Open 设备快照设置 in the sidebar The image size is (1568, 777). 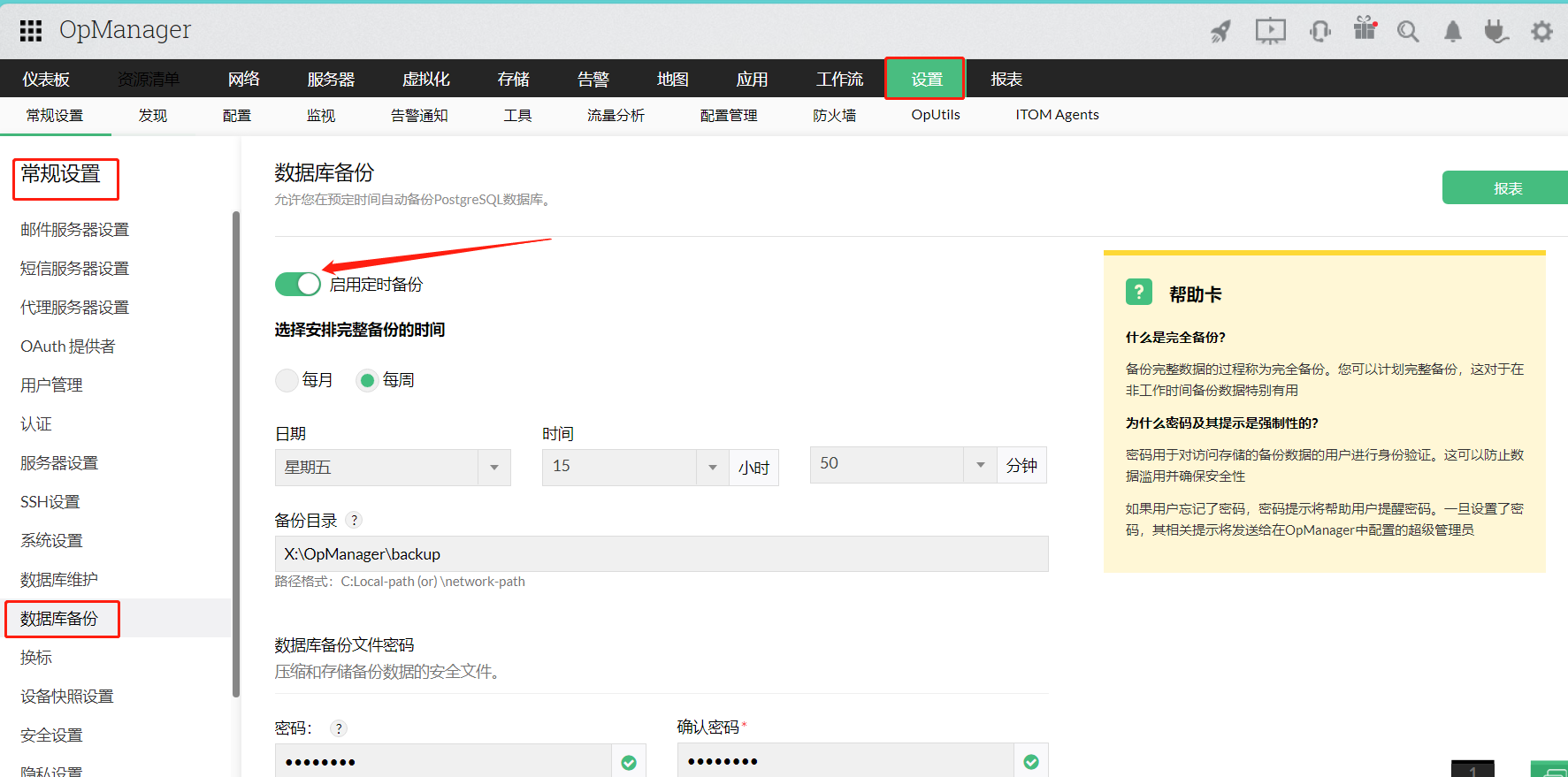tap(67, 697)
